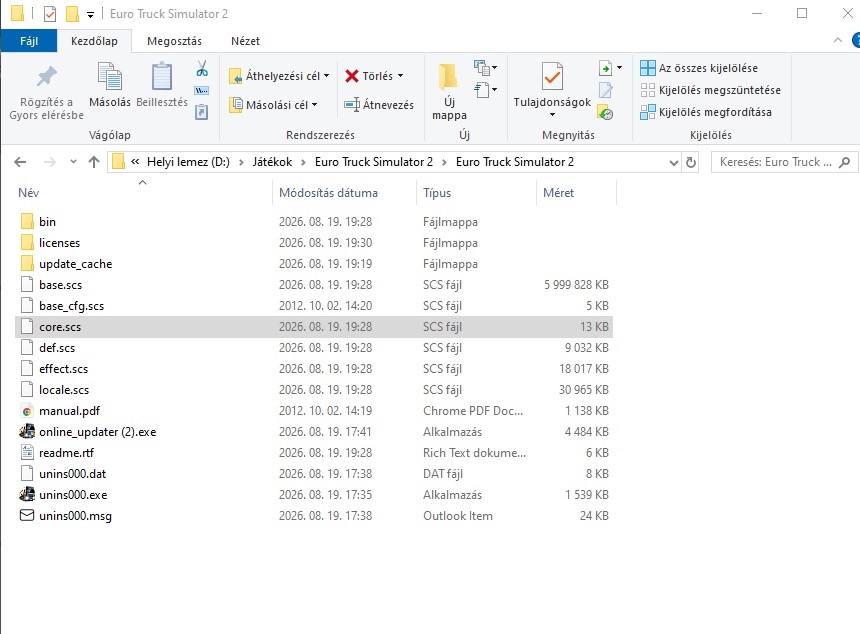
Task: Click the Másolás copy icon
Action: [x=110, y=86]
